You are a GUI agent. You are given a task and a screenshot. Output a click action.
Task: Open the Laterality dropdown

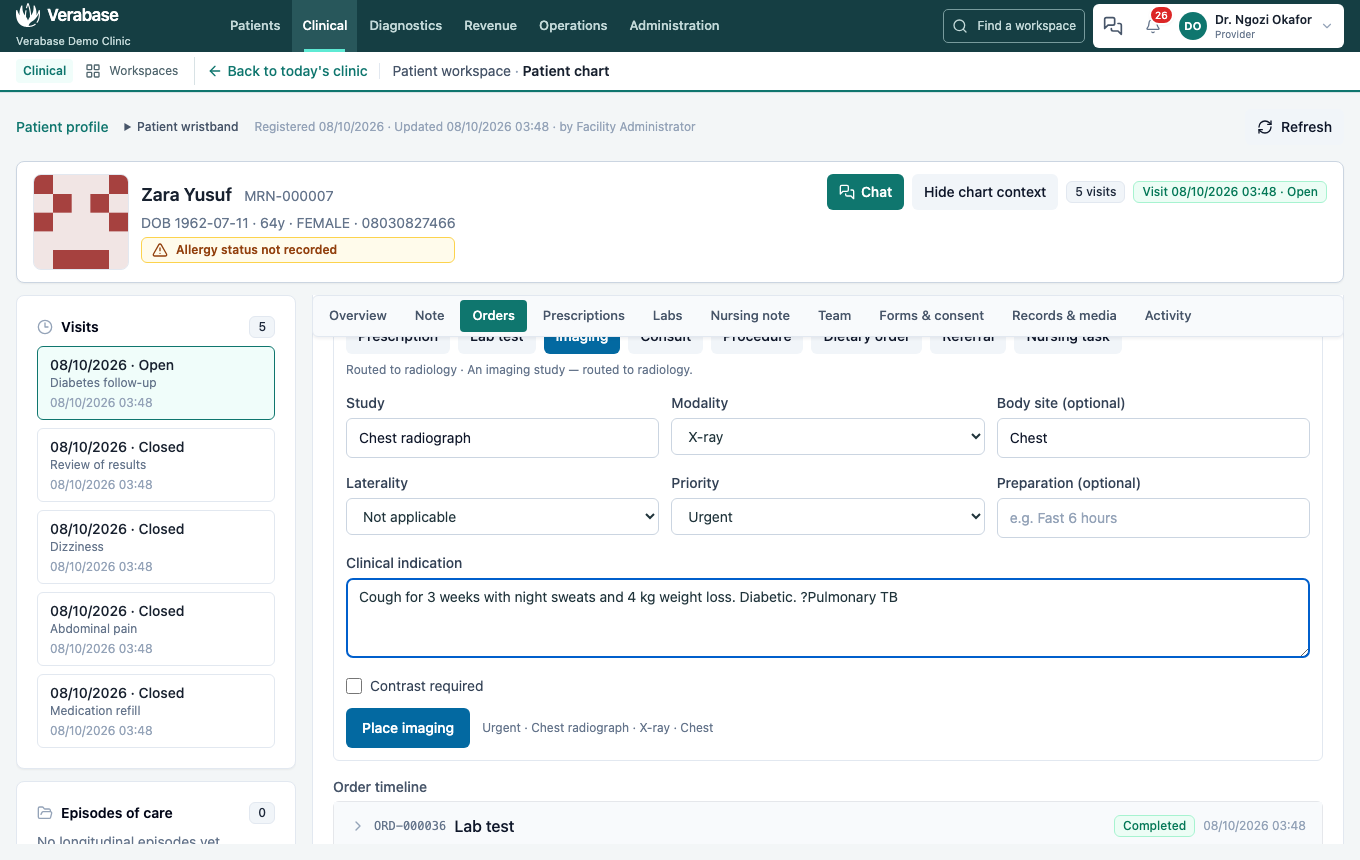point(502,517)
